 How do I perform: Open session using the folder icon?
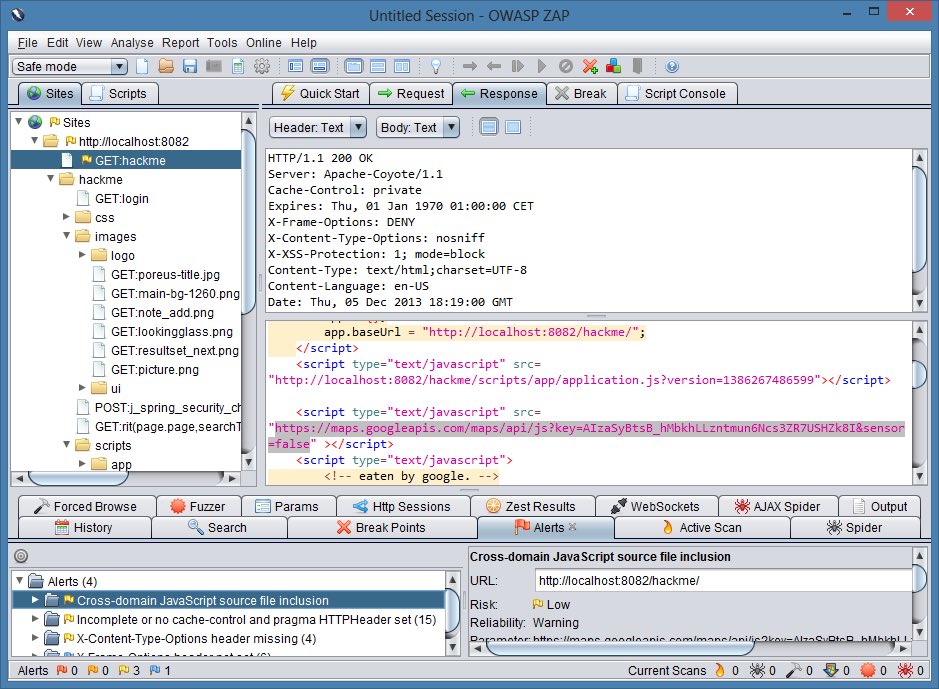[166, 66]
